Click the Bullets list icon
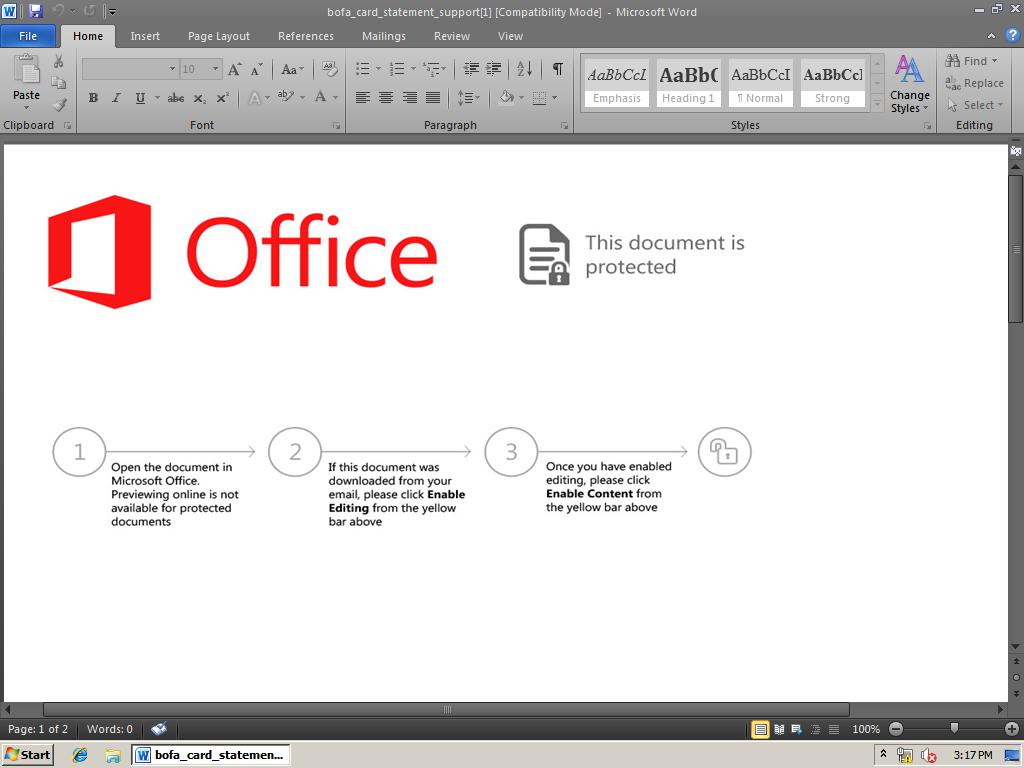The width and height of the screenshot is (1024, 768). pyautogui.click(x=363, y=69)
